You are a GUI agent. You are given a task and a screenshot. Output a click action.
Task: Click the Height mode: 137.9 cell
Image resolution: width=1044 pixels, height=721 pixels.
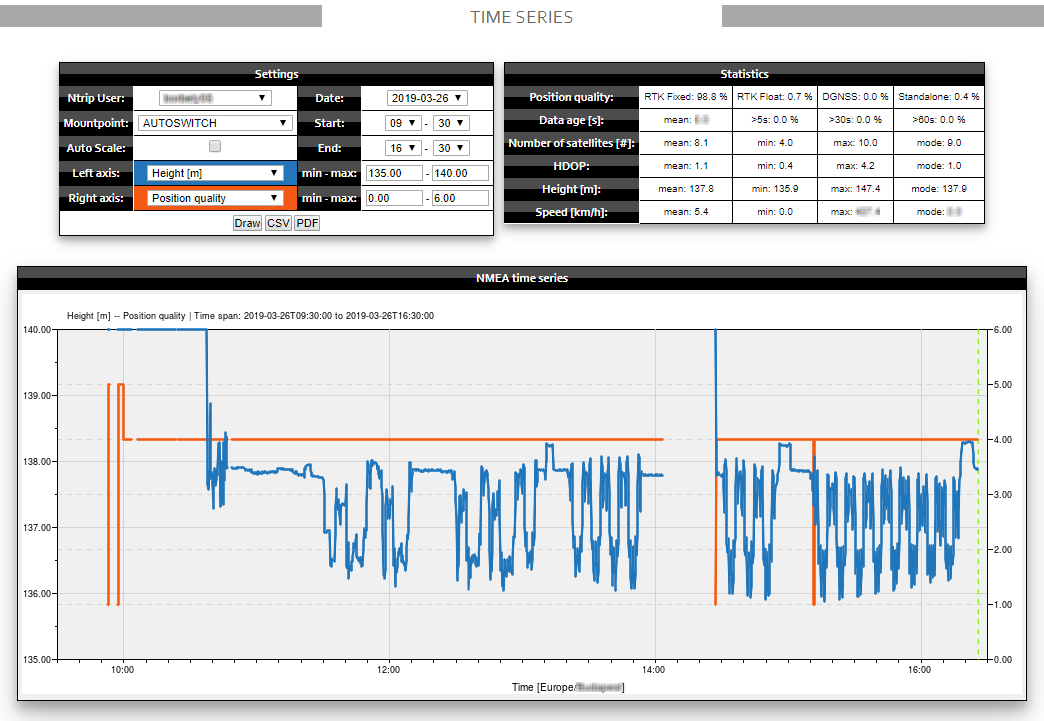939,189
